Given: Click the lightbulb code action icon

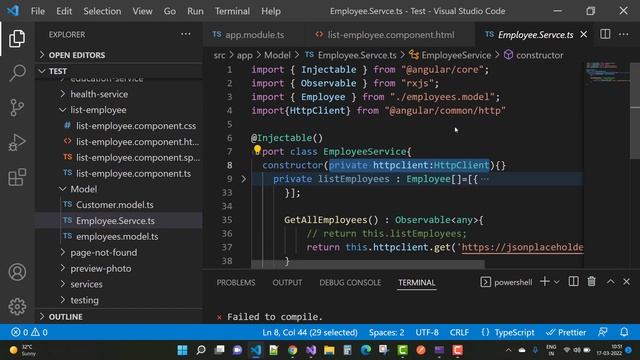Looking at the screenshot, I should (x=257, y=150).
